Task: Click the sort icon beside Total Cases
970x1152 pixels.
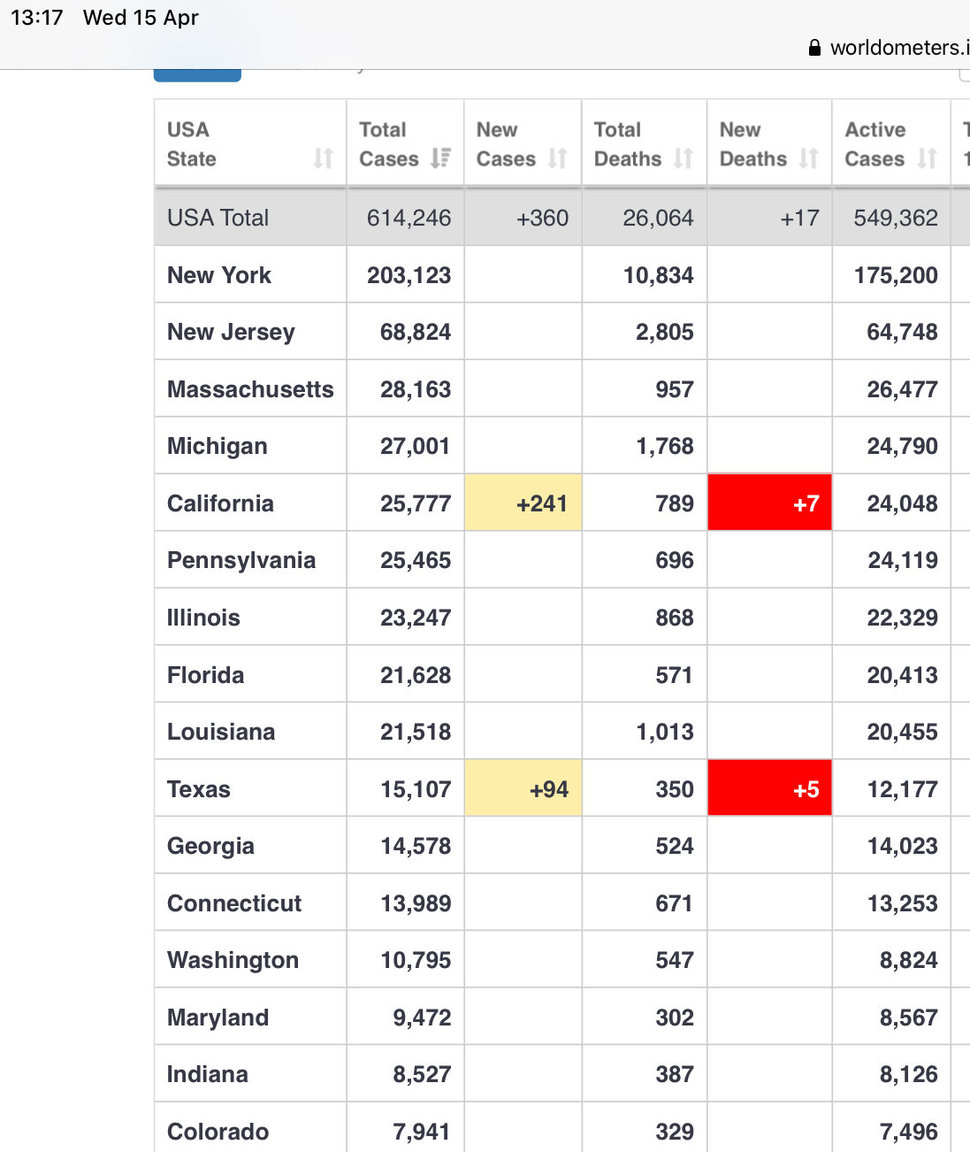Action: click(x=441, y=158)
